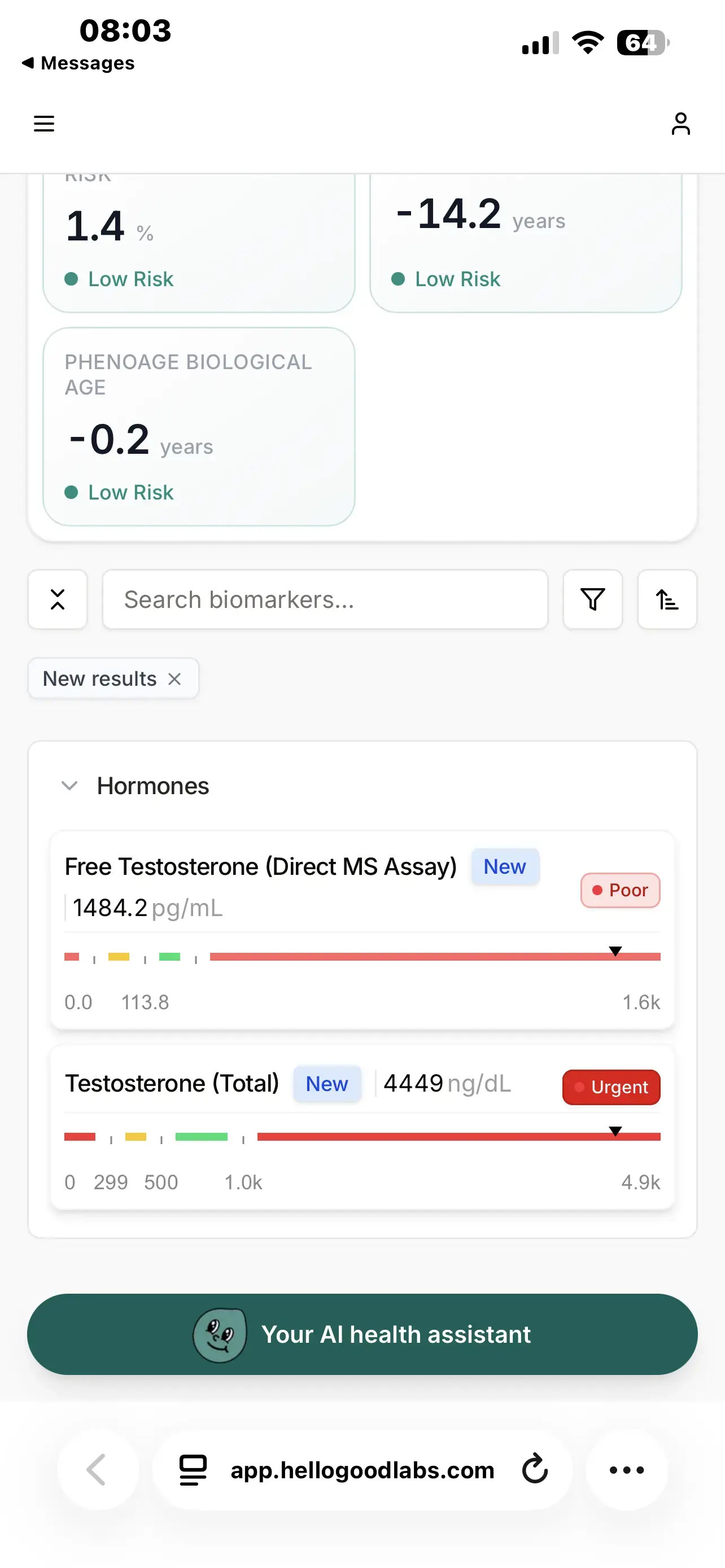Open Your AI health assistant
The height and width of the screenshot is (1568, 725).
[x=362, y=1334]
